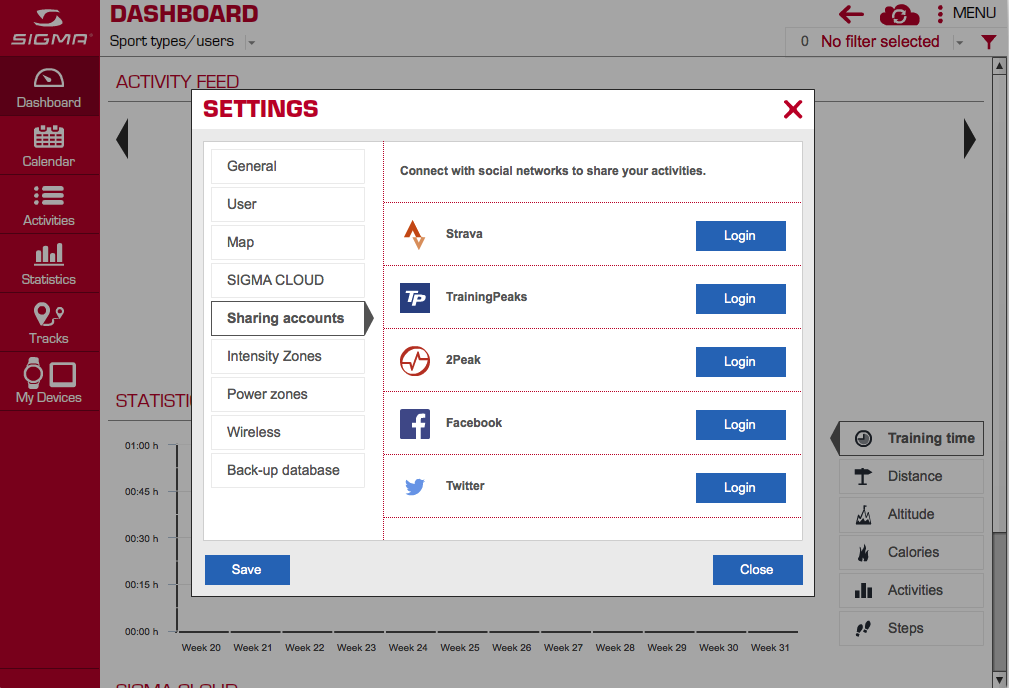Save the settings

(x=247, y=570)
